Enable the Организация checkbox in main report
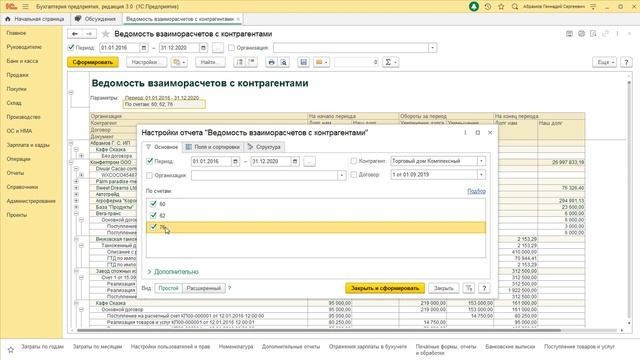Viewport: 640px width, 360px height. coord(231,48)
